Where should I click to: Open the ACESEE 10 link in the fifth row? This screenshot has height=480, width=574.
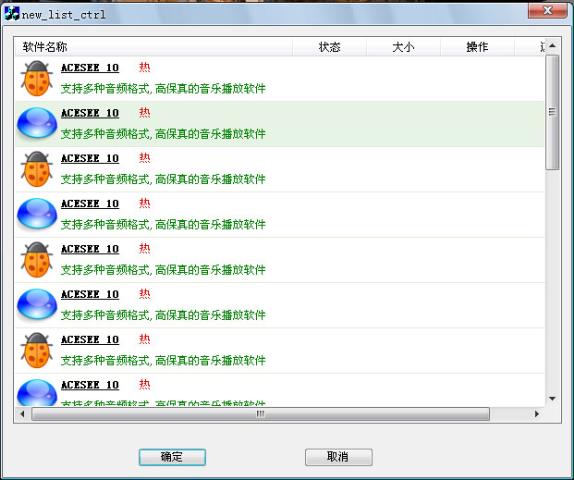[x=90, y=249]
